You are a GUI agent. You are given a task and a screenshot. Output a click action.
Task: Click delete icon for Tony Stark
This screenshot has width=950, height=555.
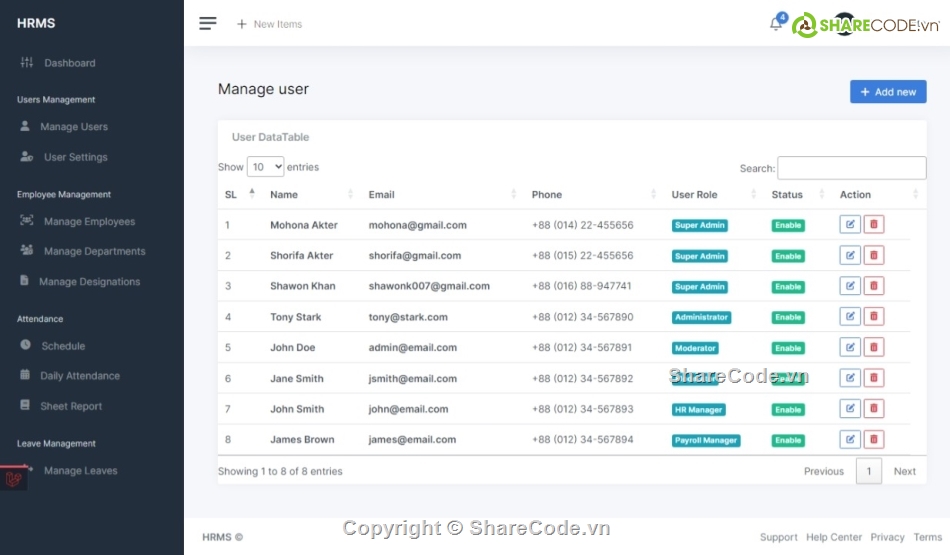coord(874,317)
